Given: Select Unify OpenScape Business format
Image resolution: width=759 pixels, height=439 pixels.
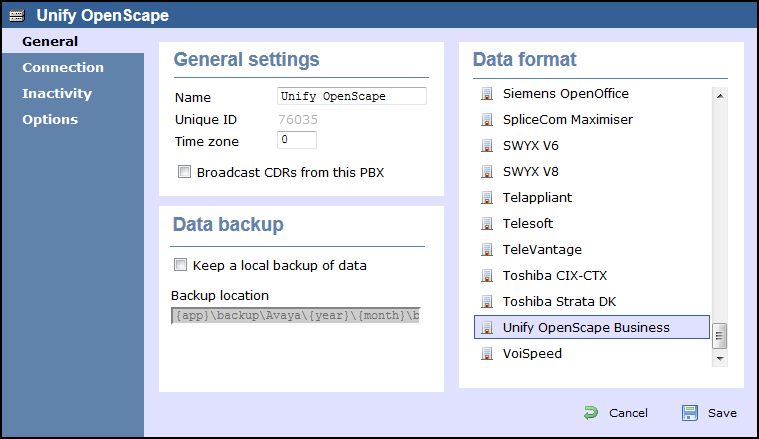Looking at the screenshot, I should [592, 327].
